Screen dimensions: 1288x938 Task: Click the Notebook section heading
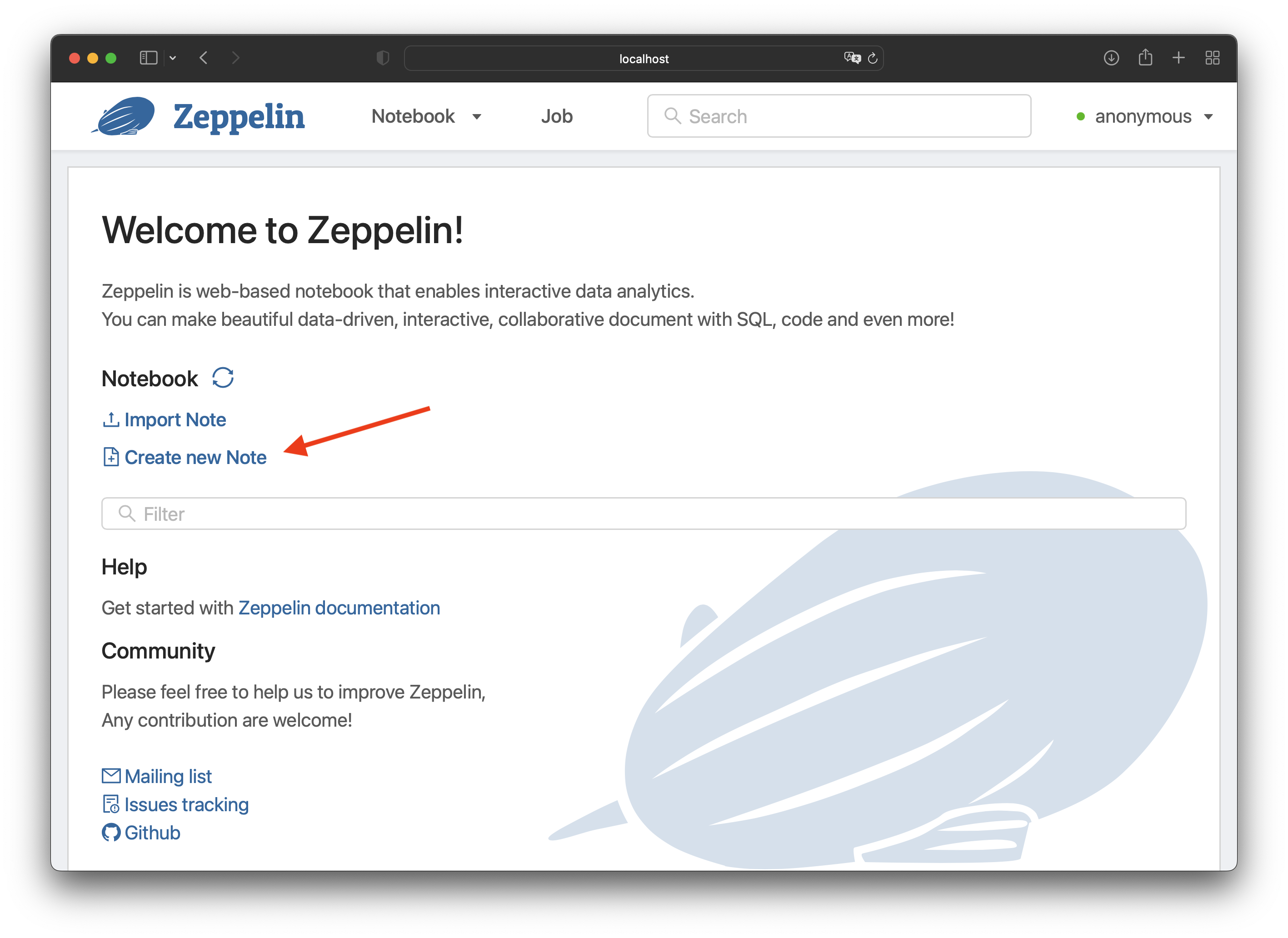tap(150, 379)
